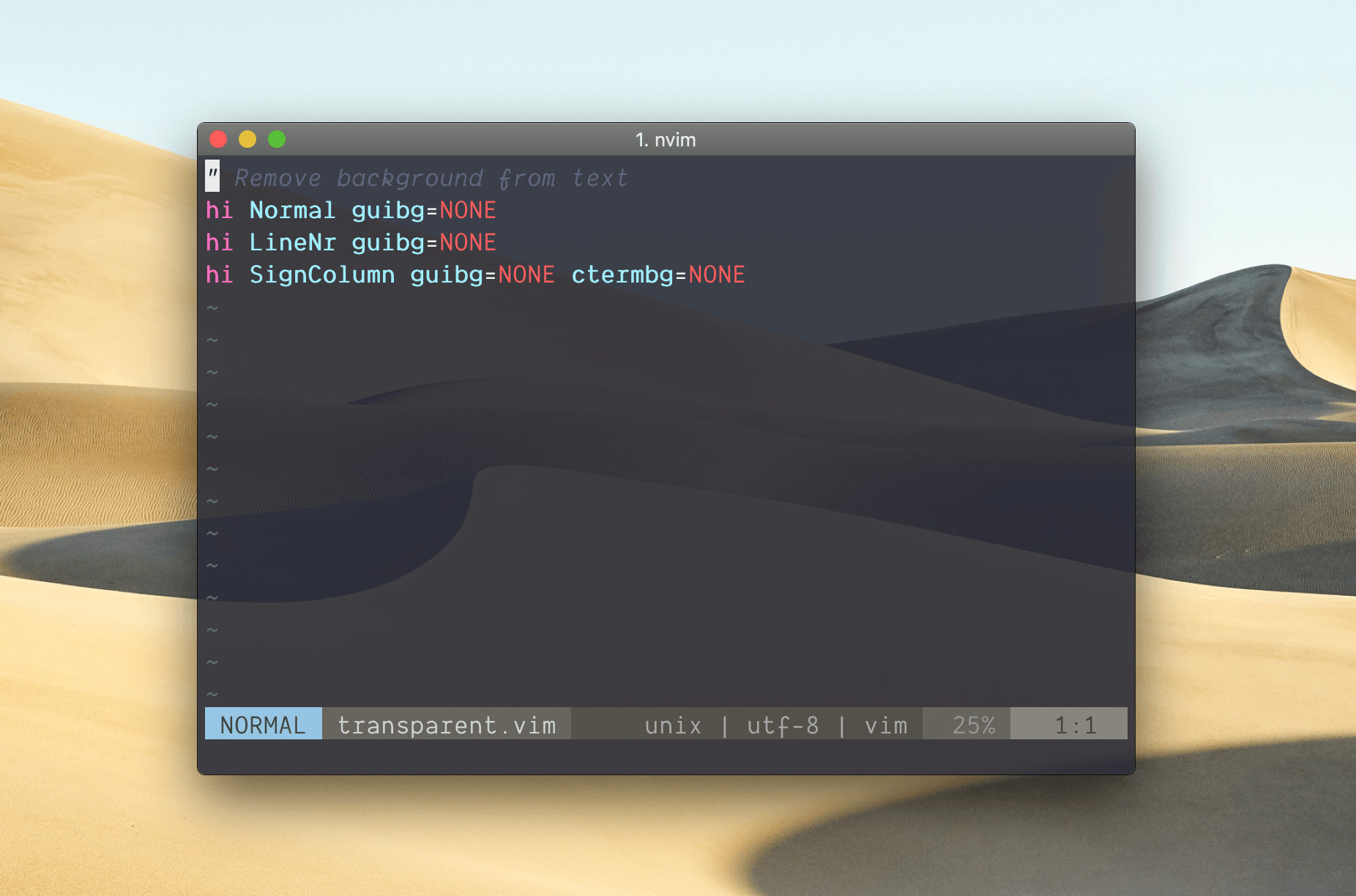Click 'NONE' on the Normal line

[468, 211]
